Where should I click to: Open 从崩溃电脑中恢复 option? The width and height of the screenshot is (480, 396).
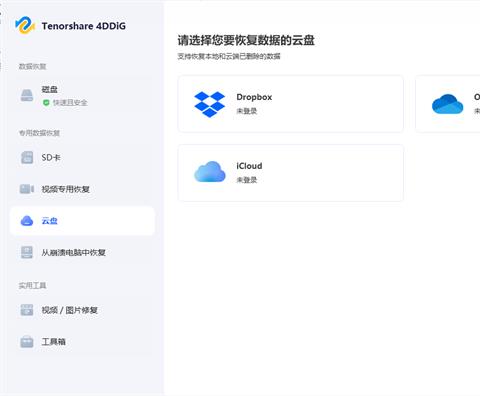[x=82, y=252]
